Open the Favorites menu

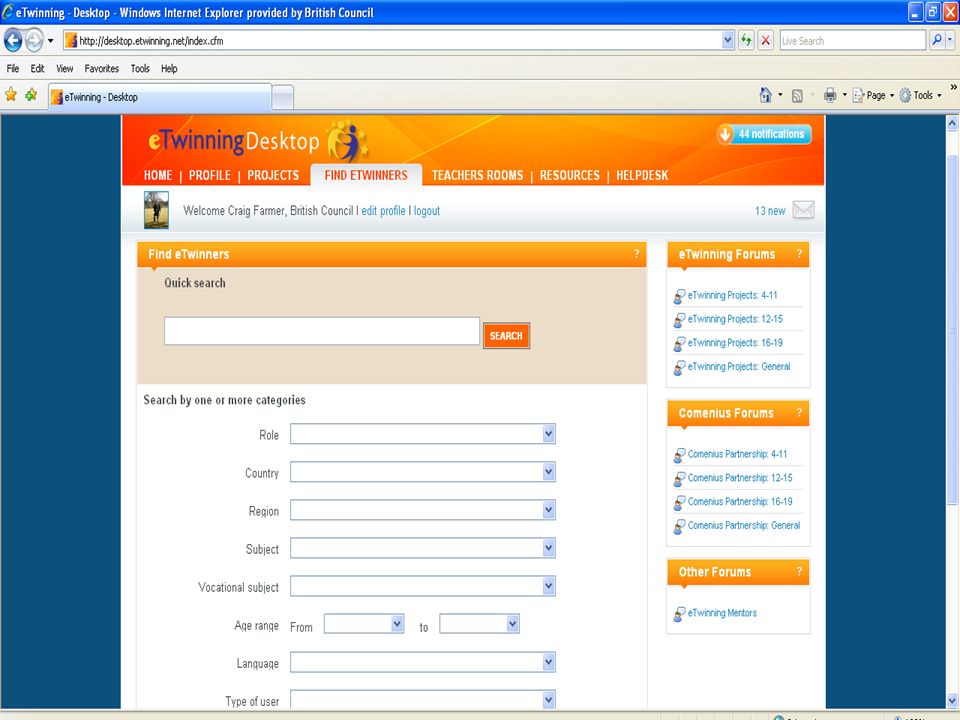[102, 69]
